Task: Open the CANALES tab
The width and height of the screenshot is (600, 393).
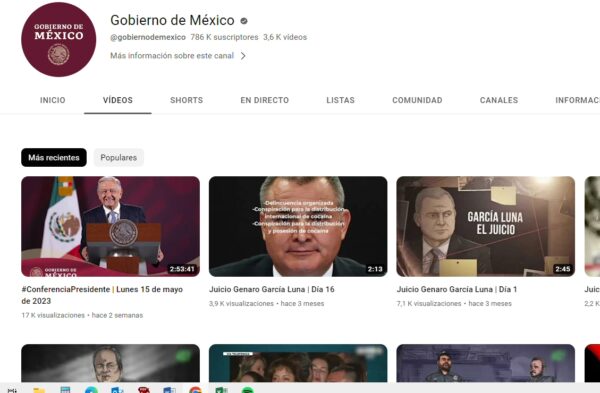Action: point(499,100)
